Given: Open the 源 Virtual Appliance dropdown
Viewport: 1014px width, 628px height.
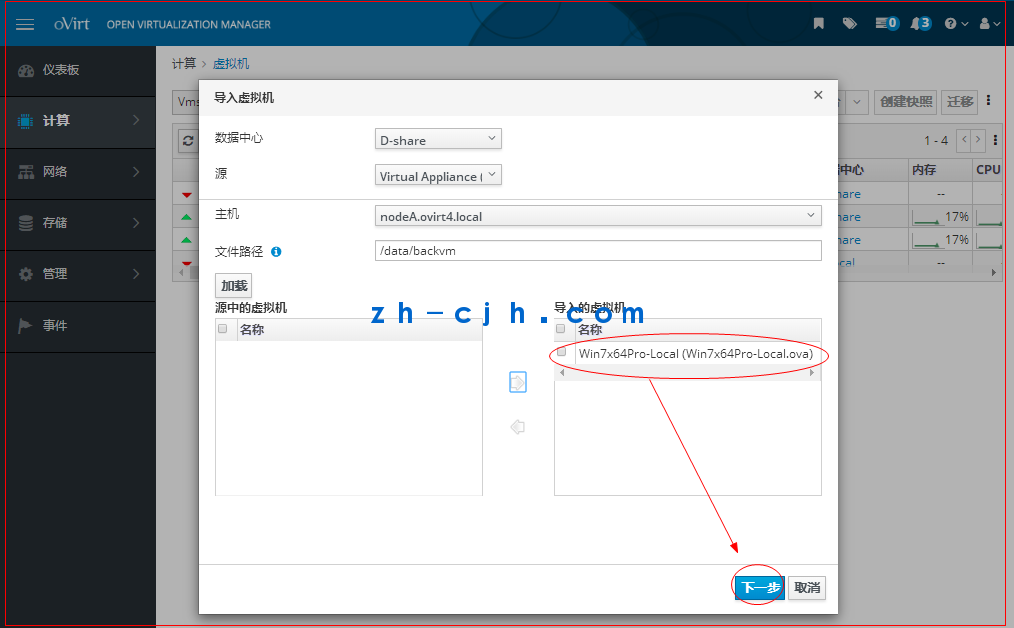Looking at the screenshot, I should (438, 175).
